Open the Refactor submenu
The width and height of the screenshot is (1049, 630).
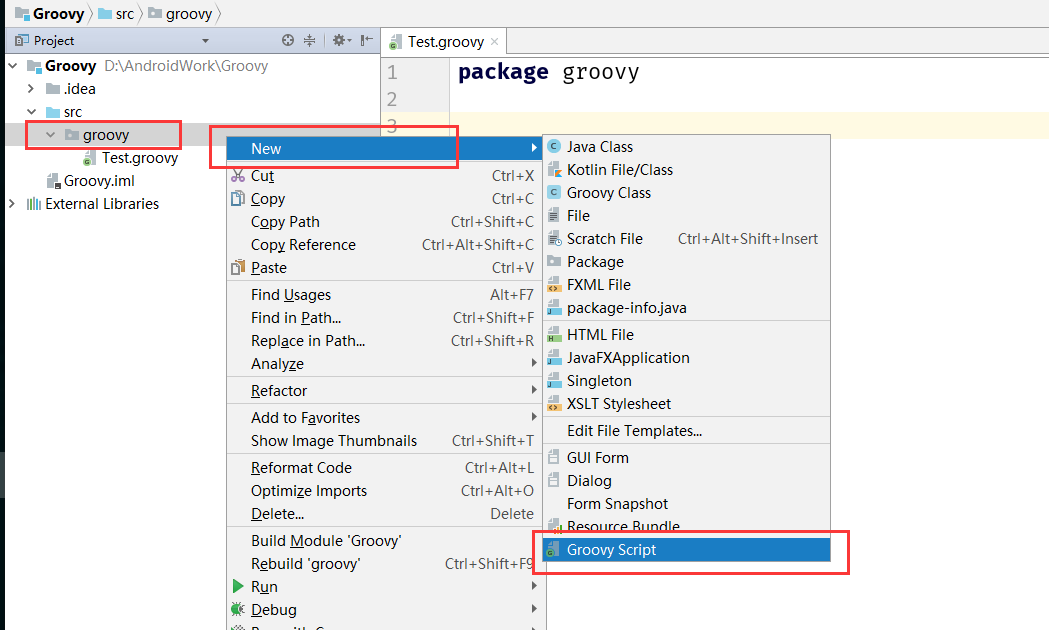coord(384,391)
